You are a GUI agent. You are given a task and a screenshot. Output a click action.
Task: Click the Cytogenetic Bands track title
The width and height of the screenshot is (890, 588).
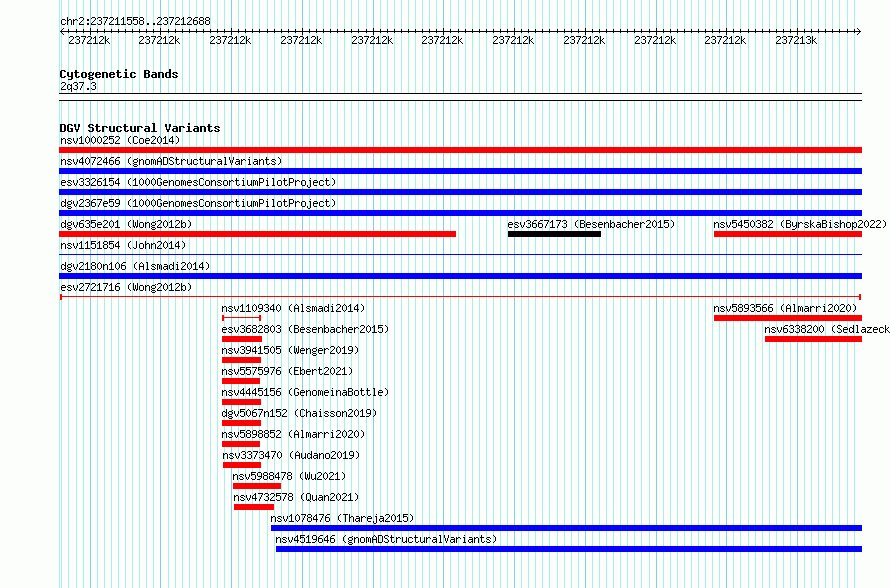(x=119, y=74)
